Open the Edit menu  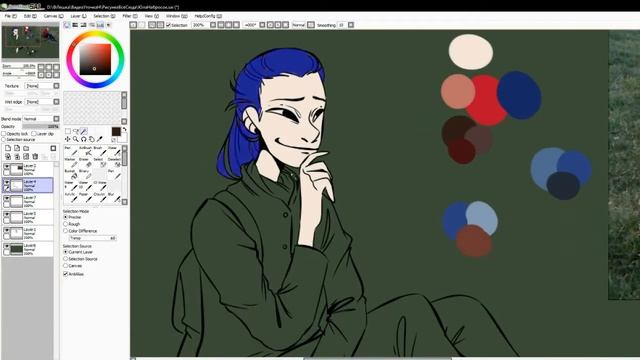(29, 16)
